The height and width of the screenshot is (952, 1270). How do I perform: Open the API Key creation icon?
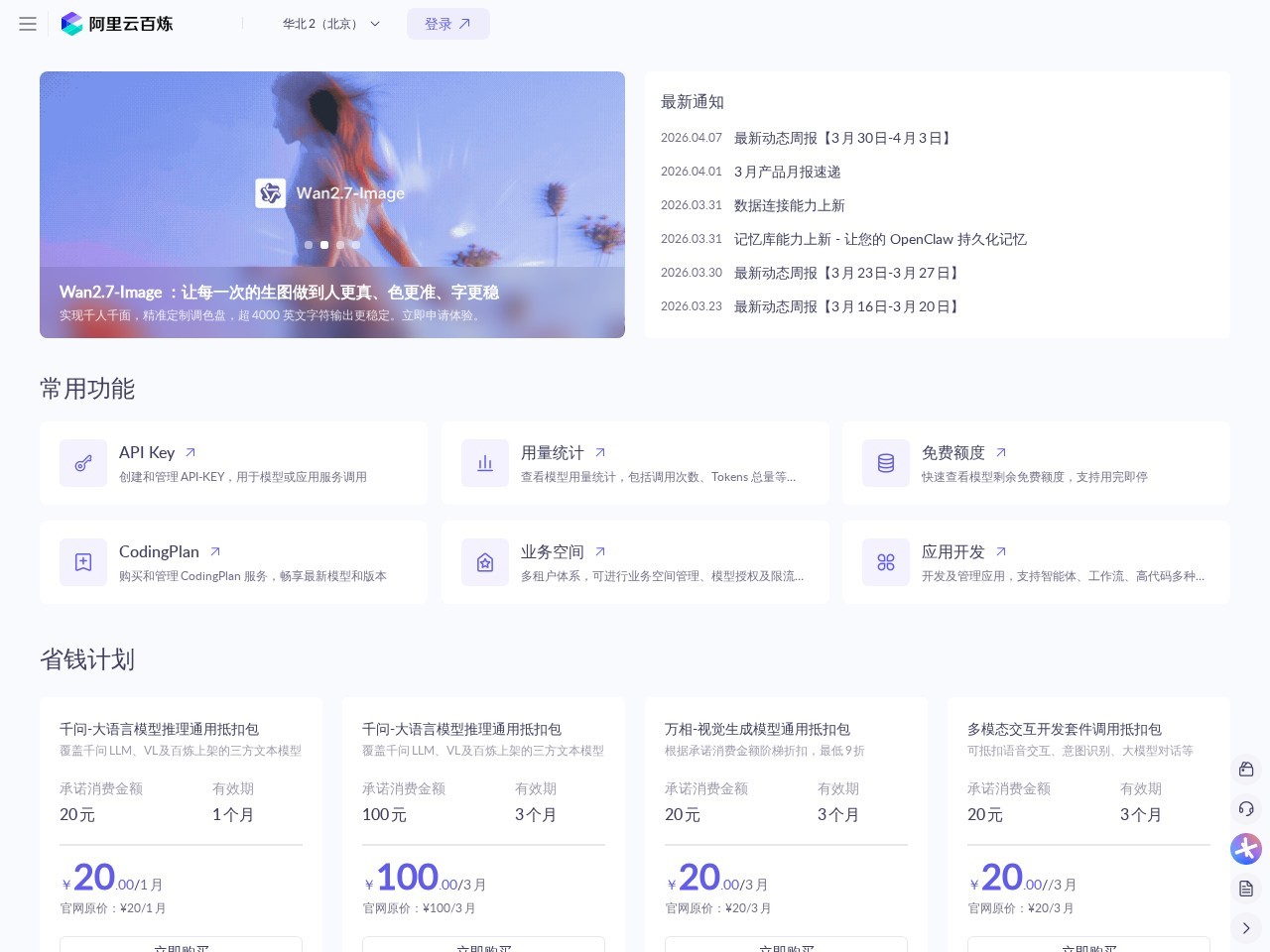[83, 463]
